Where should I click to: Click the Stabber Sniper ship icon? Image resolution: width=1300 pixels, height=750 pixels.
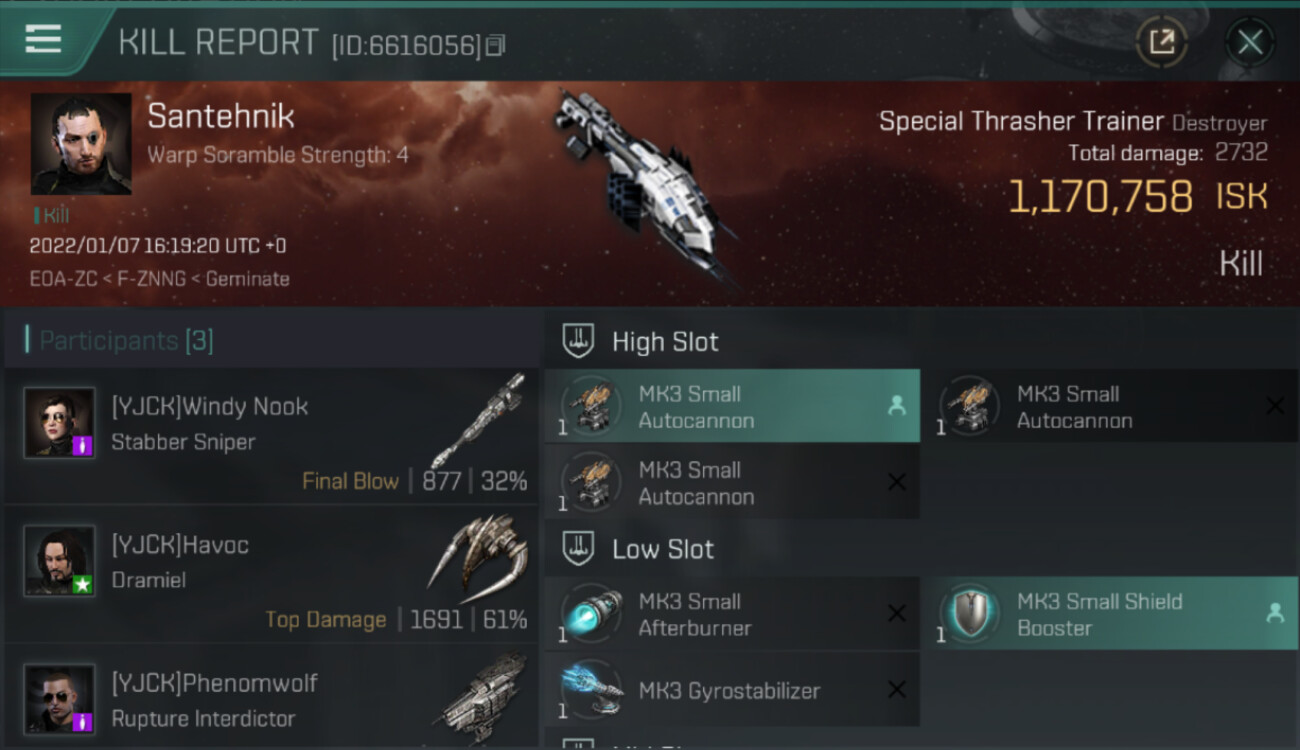[479, 418]
